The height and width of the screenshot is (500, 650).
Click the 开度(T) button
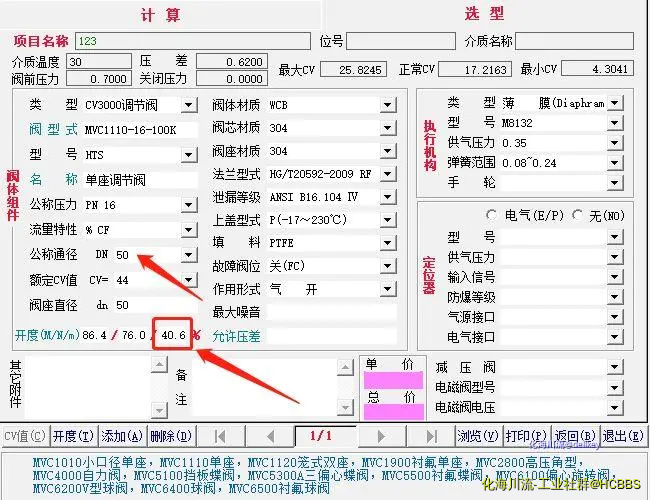pos(72,436)
